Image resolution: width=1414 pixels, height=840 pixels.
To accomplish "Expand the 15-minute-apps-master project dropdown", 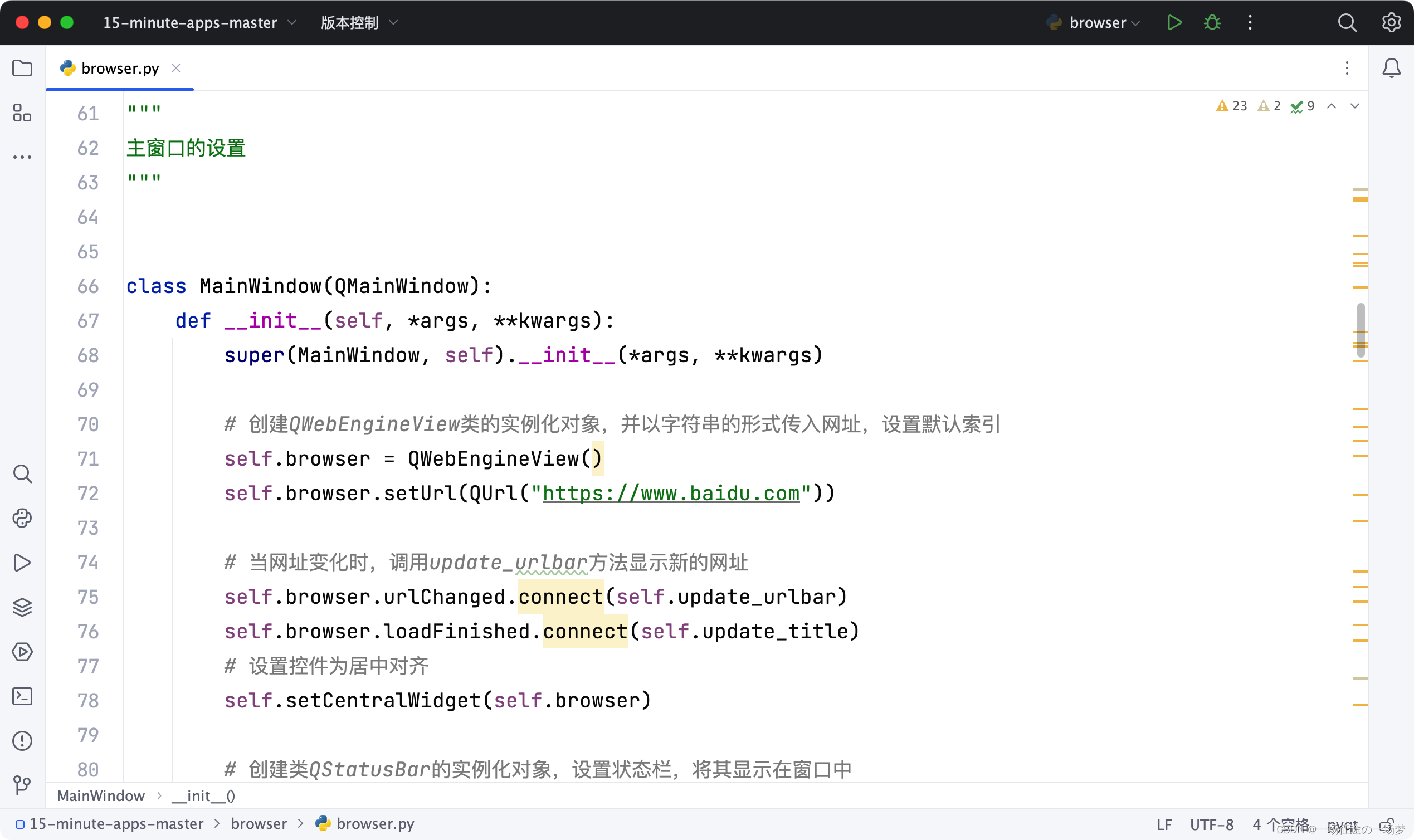I will pyautogui.click(x=199, y=23).
